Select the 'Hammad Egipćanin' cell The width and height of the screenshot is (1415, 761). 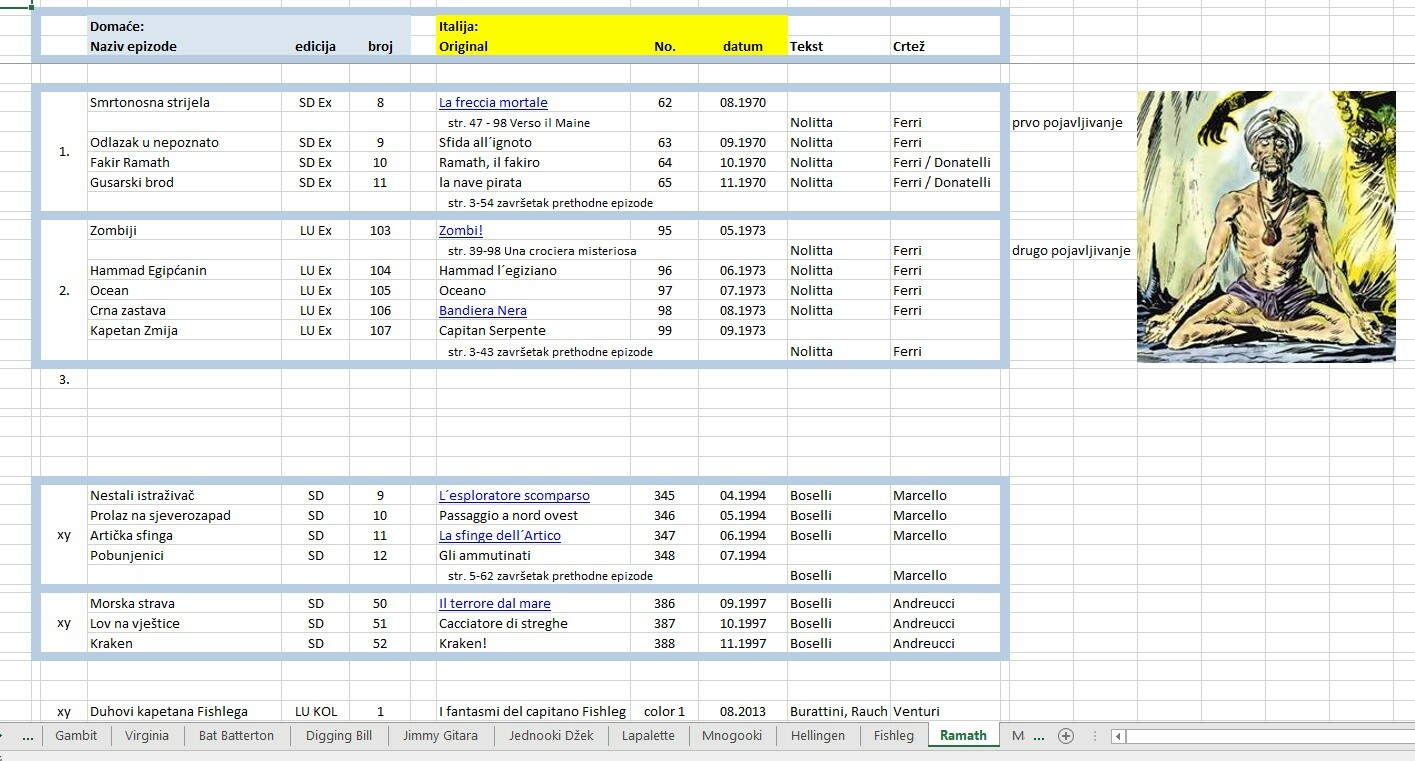[184, 271]
